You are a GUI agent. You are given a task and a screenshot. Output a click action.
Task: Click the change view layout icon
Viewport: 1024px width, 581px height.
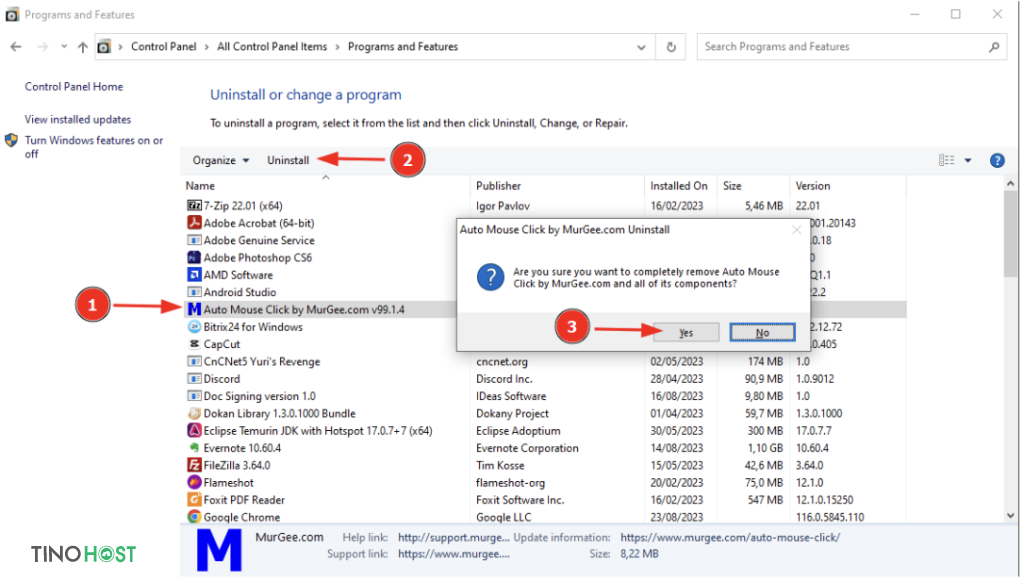pyautogui.click(x=946, y=161)
